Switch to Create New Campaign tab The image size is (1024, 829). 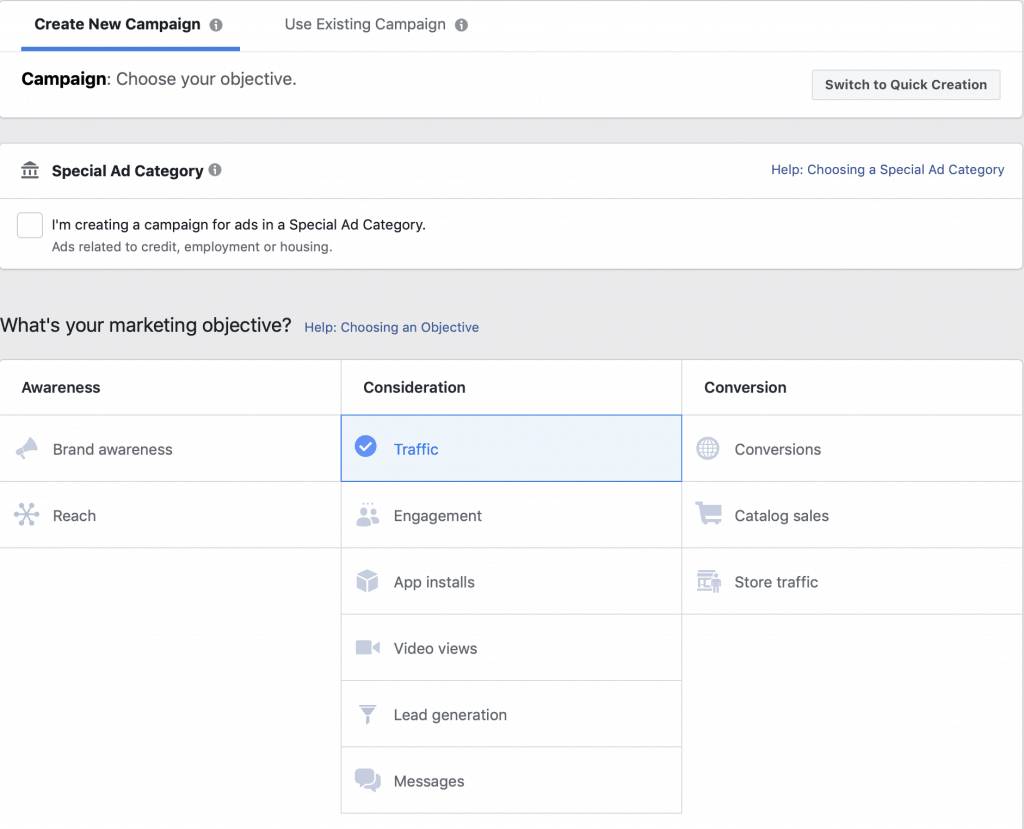click(x=117, y=24)
